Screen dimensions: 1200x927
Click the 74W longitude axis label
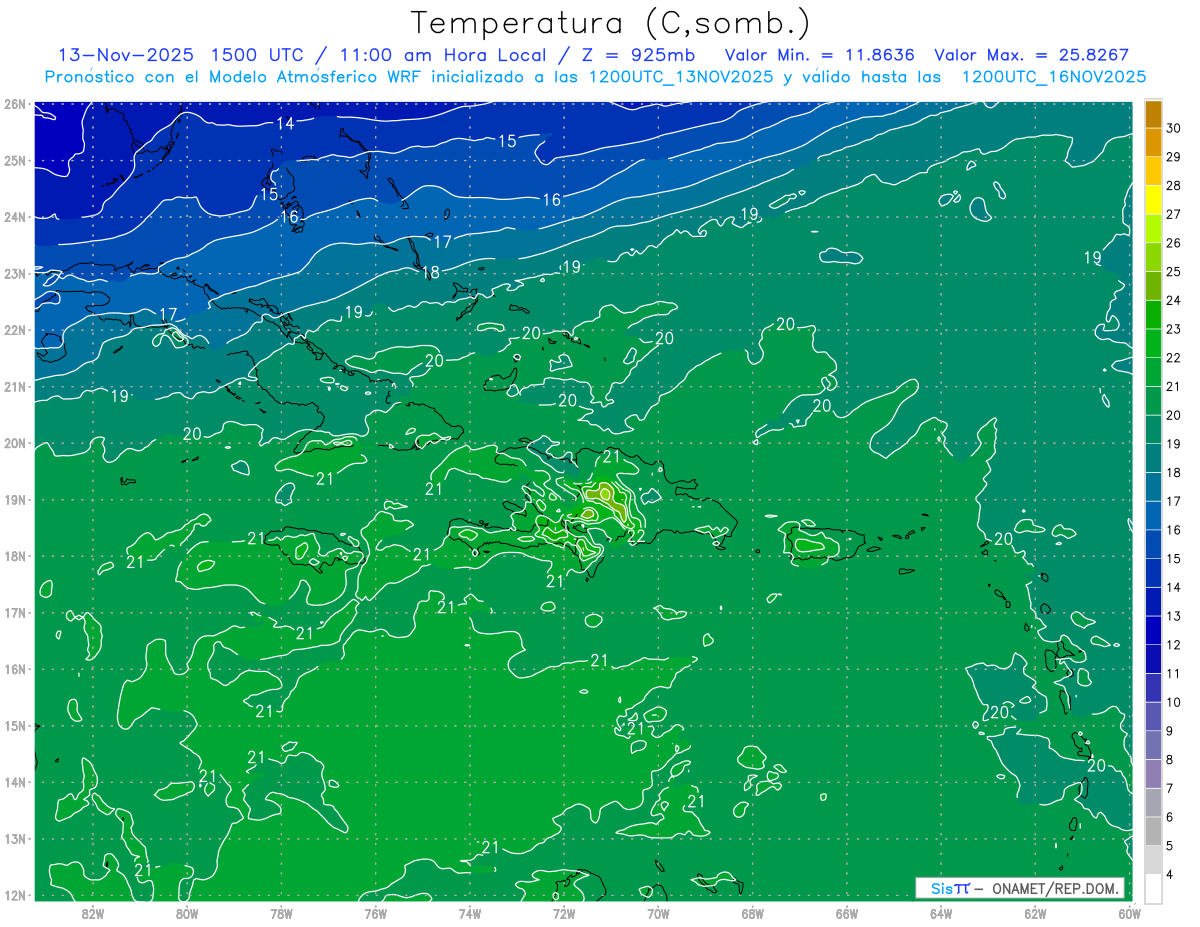[x=470, y=913]
